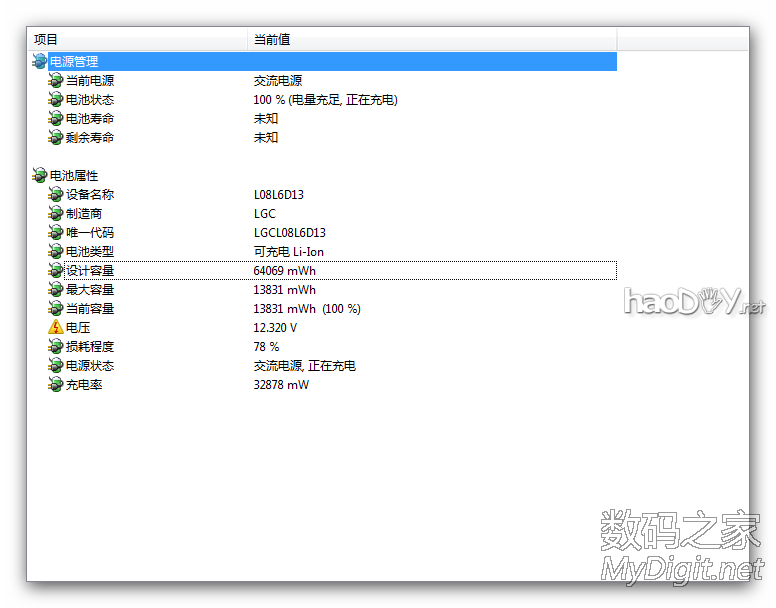Click the LGCL08L6D13 unique code value

[x=290, y=233]
